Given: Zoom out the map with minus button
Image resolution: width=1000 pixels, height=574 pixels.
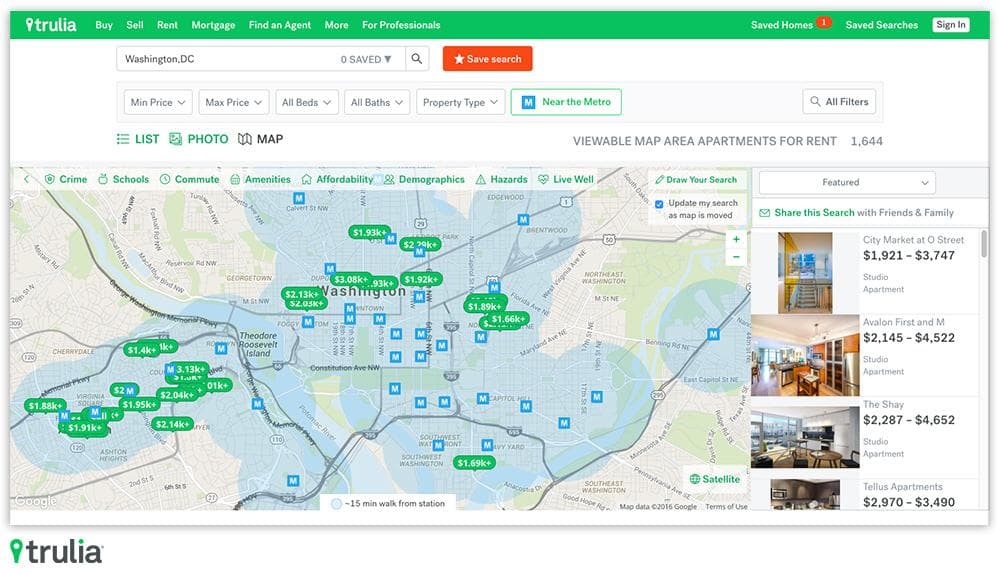Looking at the screenshot, I should pos(736,257).
